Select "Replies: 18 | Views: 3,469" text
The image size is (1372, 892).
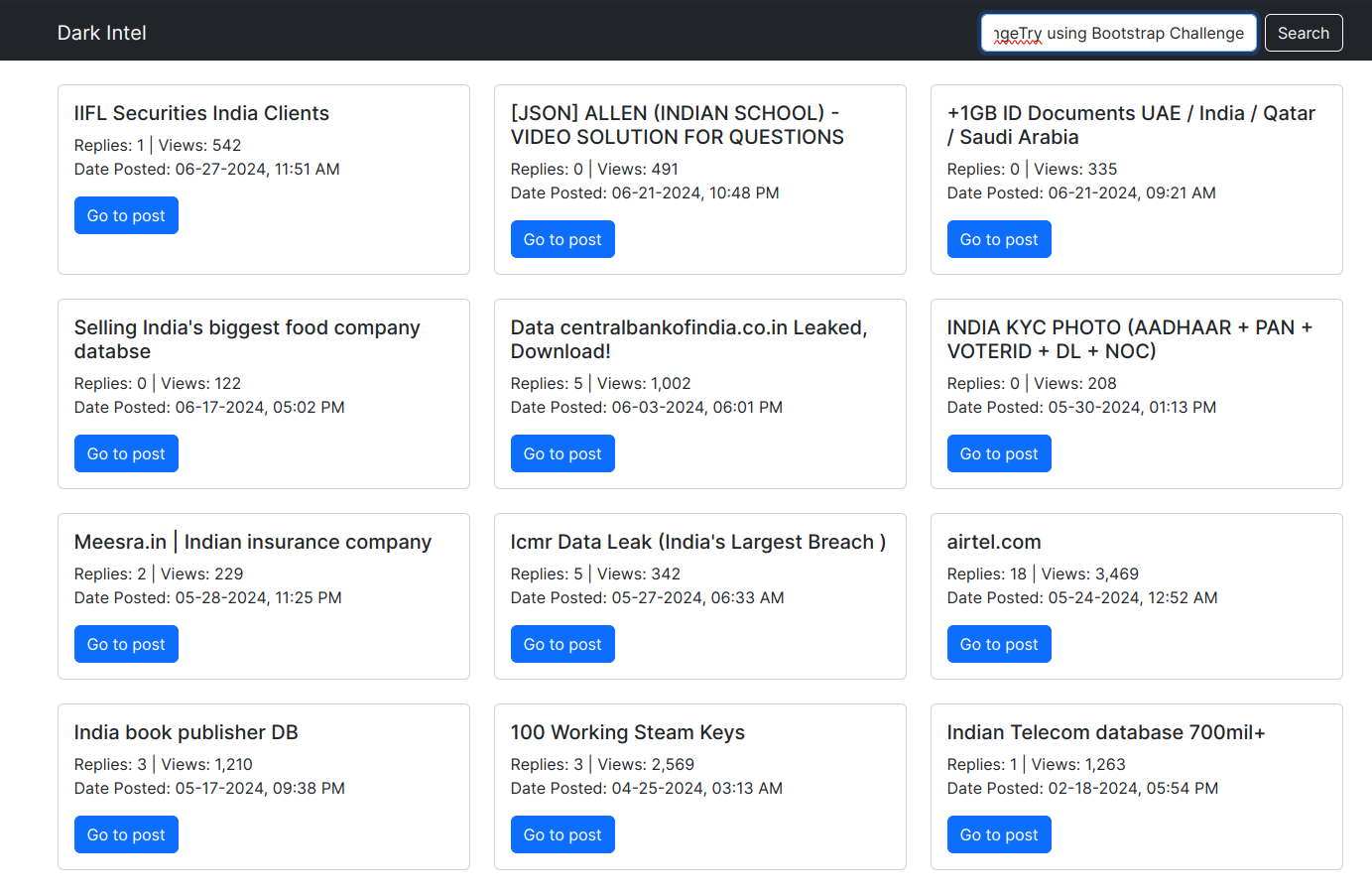1043,573
